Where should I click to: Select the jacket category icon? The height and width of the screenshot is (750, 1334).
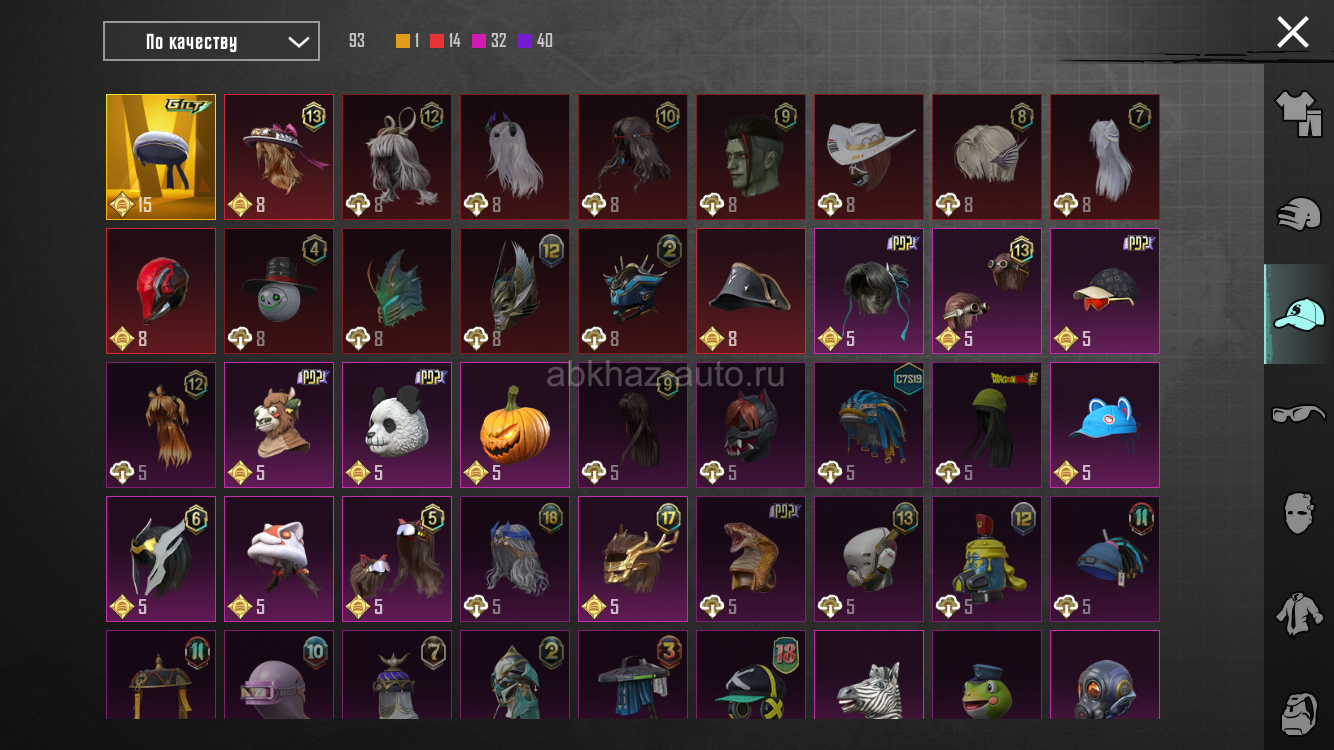coord(1299,612)
